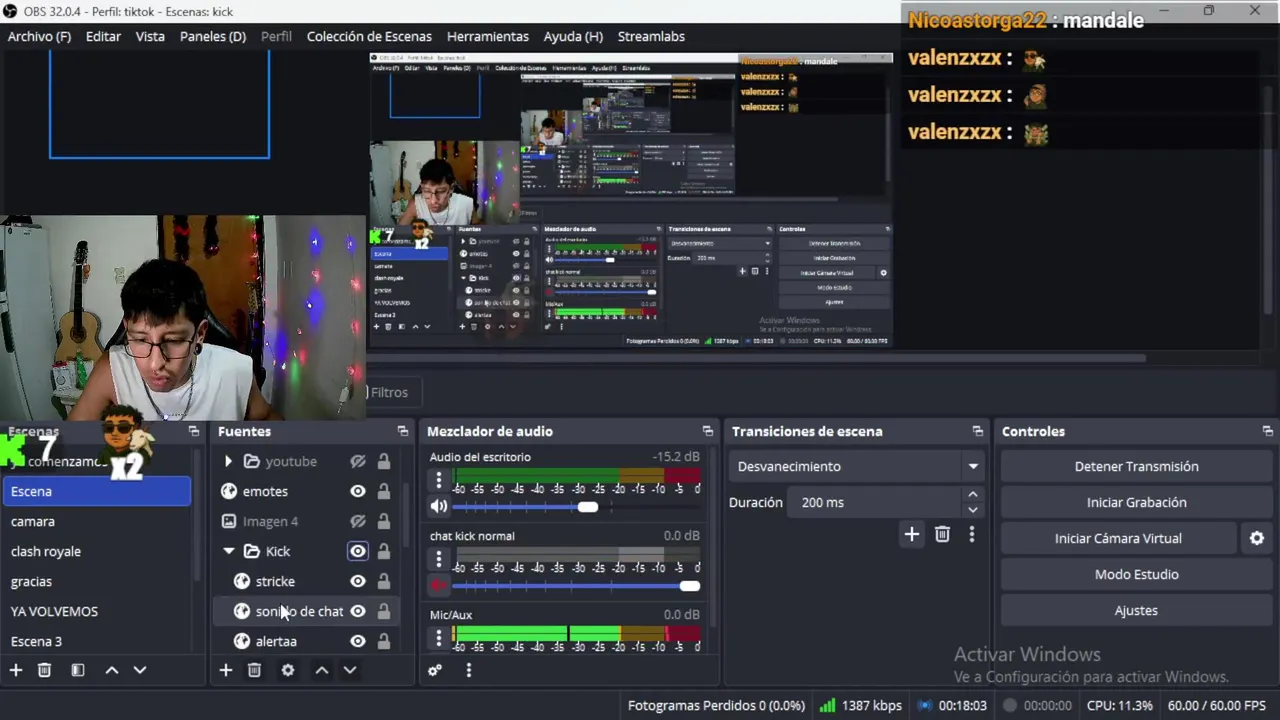Image resolution: width=1280 pixels, height=720 pixels.
Task: Open the Vista menu
Action: 150,36
